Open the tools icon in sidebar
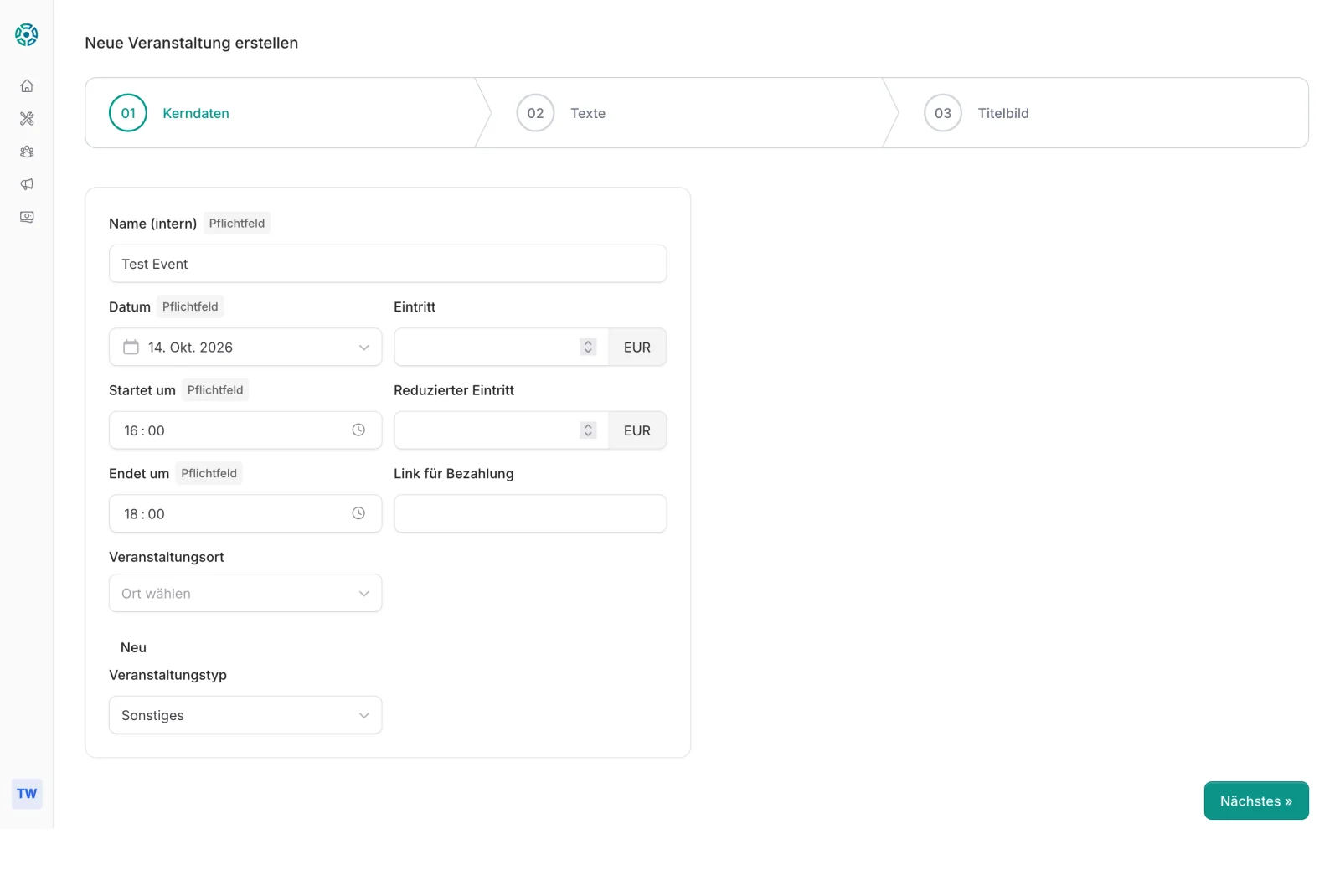The height and width of the screenshot is (896, 1340). [27, 119]
